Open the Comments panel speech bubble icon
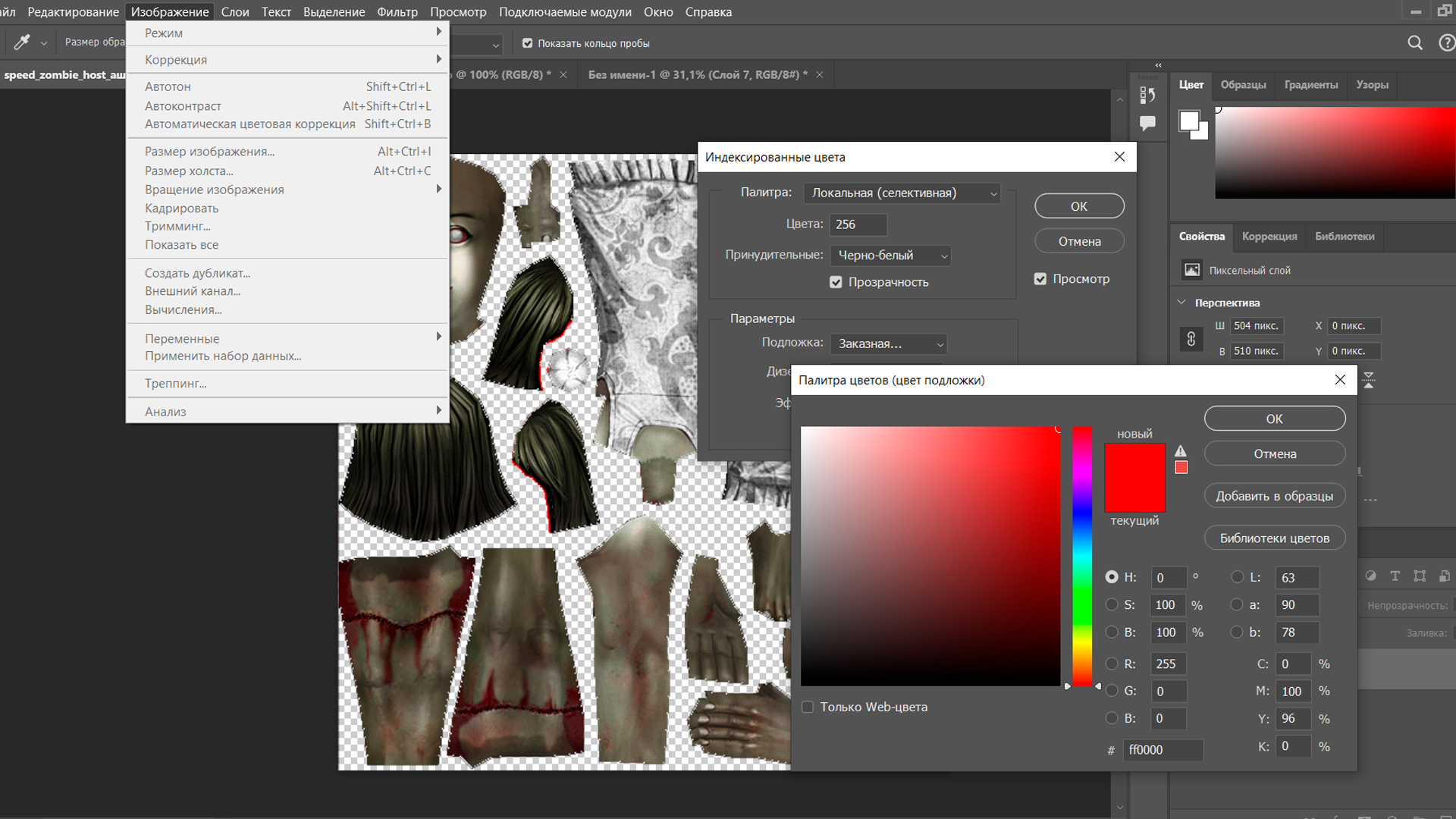 pos(1147,123)
